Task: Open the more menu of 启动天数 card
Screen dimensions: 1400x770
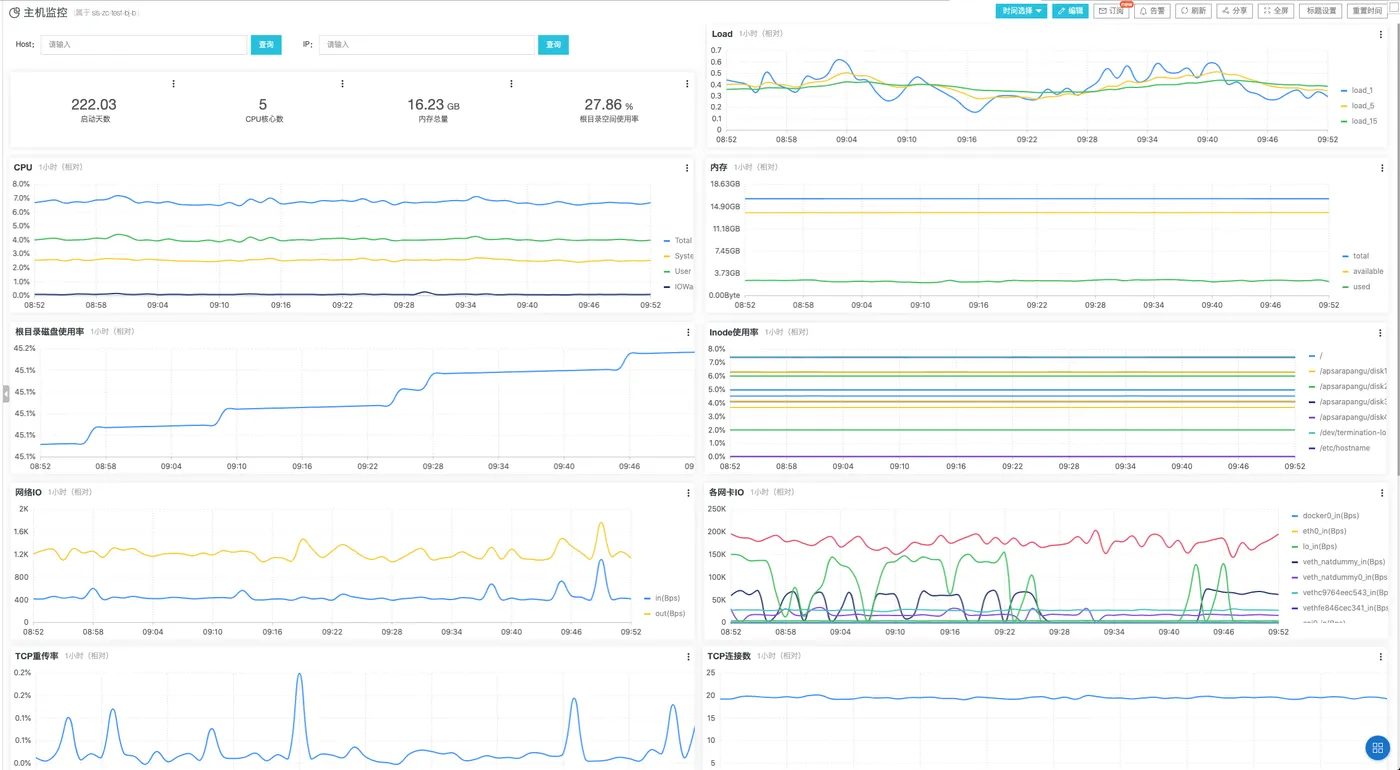Action: [x=174, y=84]
